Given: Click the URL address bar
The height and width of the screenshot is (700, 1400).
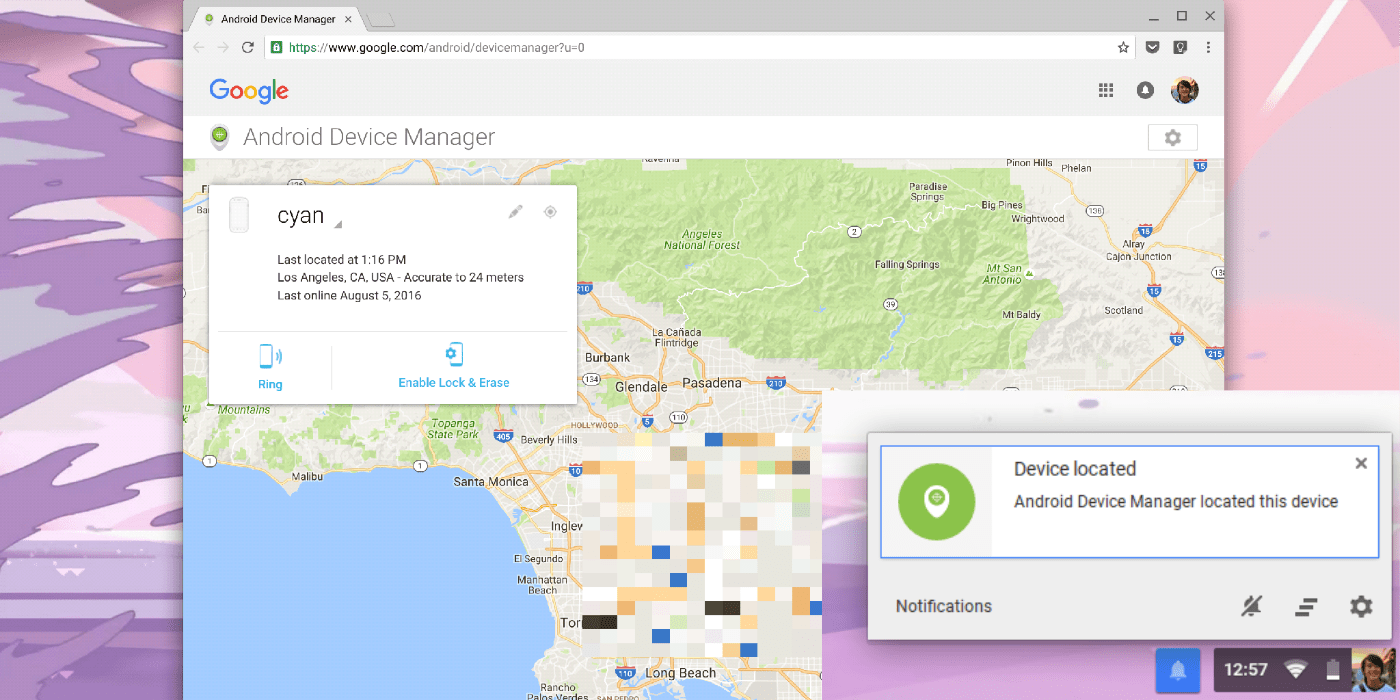Looking at the screenshot, I should pyautogui.click(x=650, y=47).
